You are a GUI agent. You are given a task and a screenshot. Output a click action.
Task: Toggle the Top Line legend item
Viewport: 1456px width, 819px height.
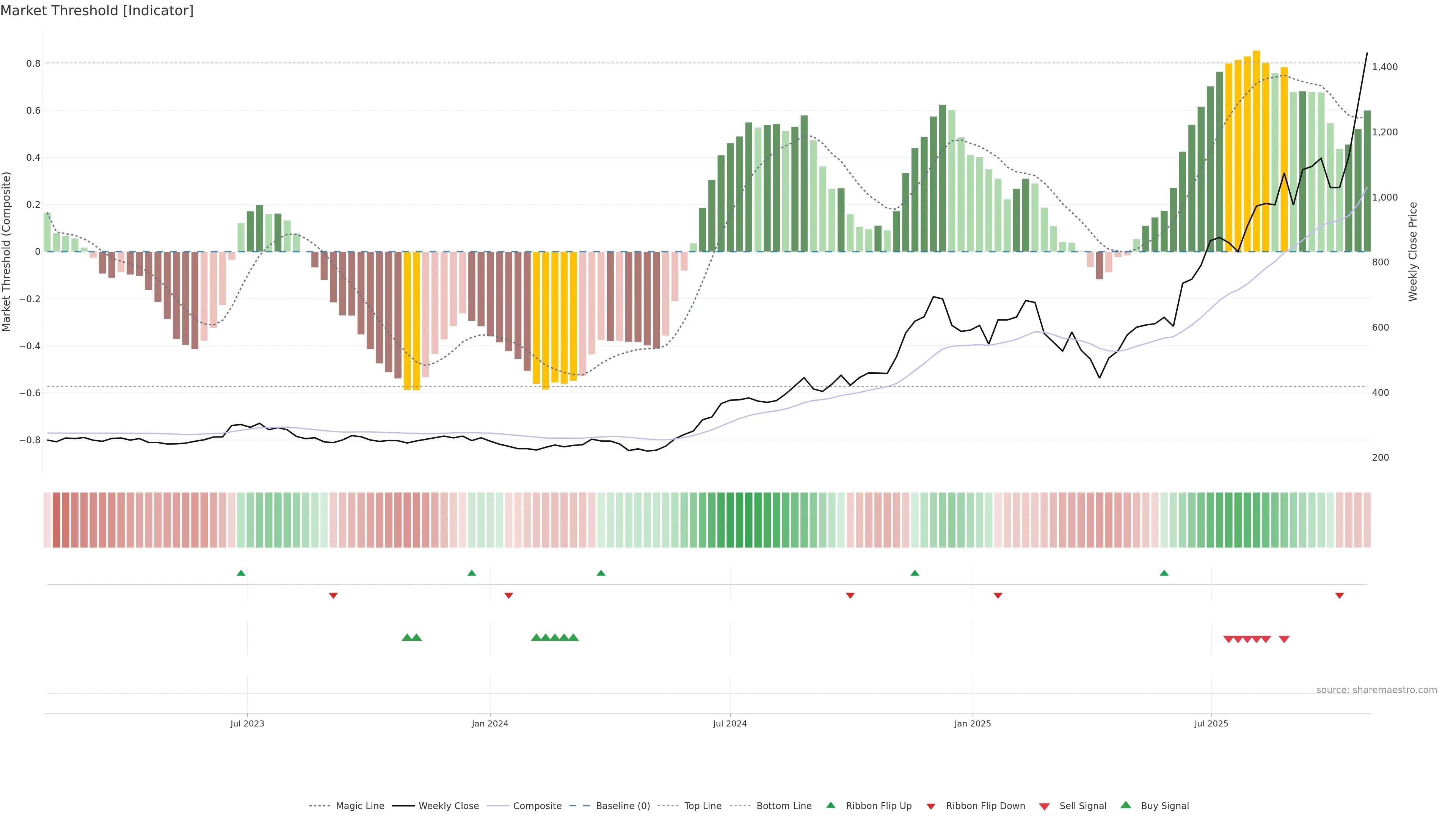pos(703,806)
